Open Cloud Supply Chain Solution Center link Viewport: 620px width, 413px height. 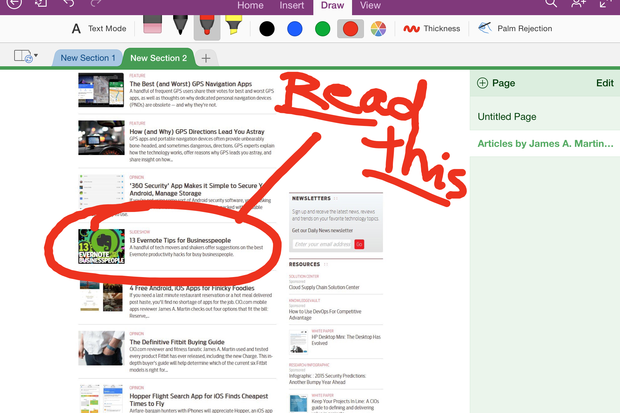(x=324, y=287)
